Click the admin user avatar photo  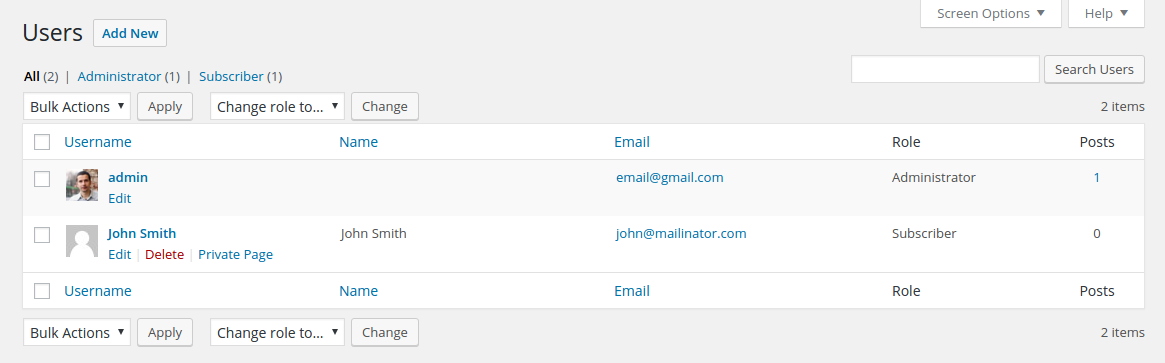[82, 185]
